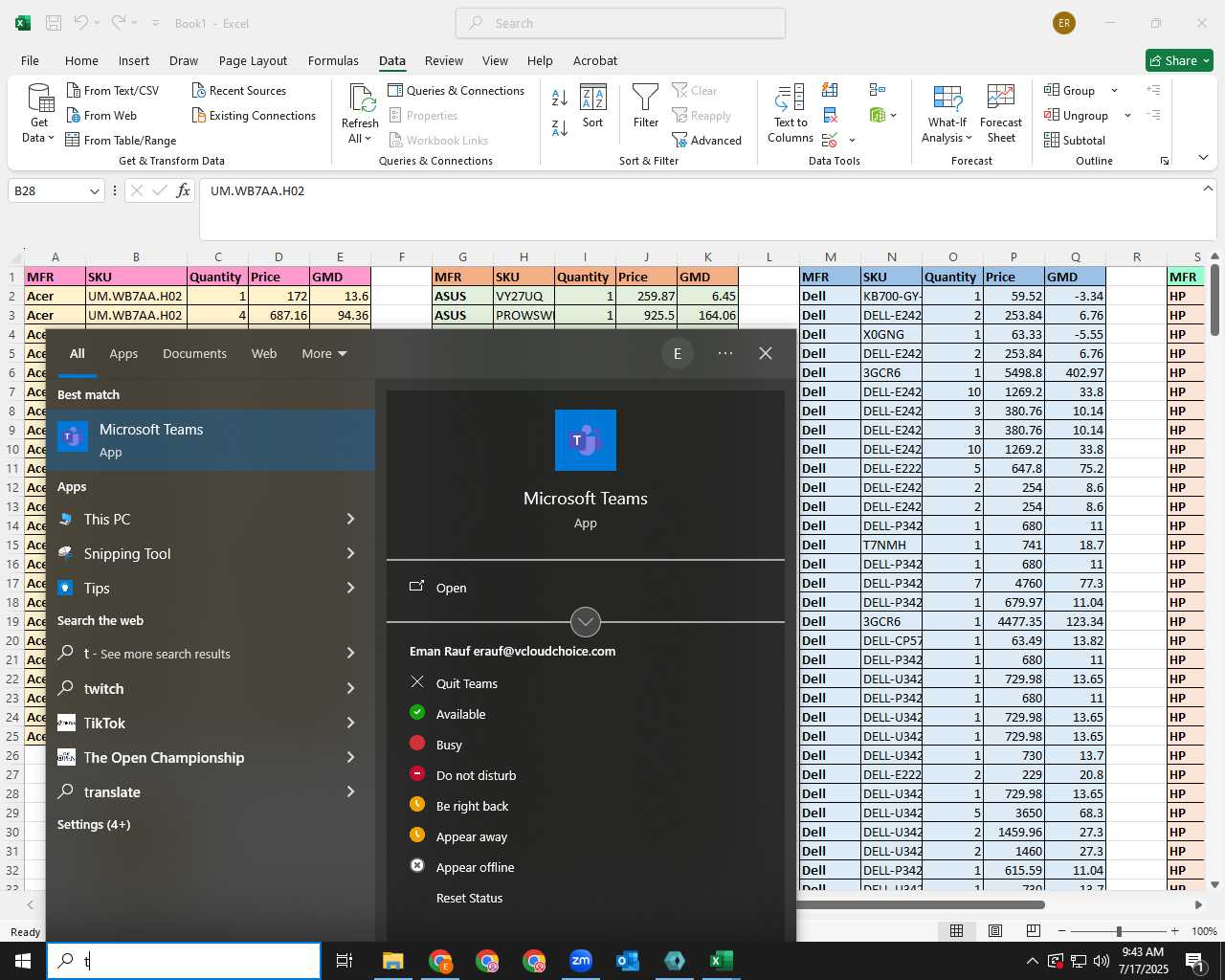The width and height of the screenshot is (1225, 980).
Task: Click the Windows Start button
Action: [x=23, y=961]
